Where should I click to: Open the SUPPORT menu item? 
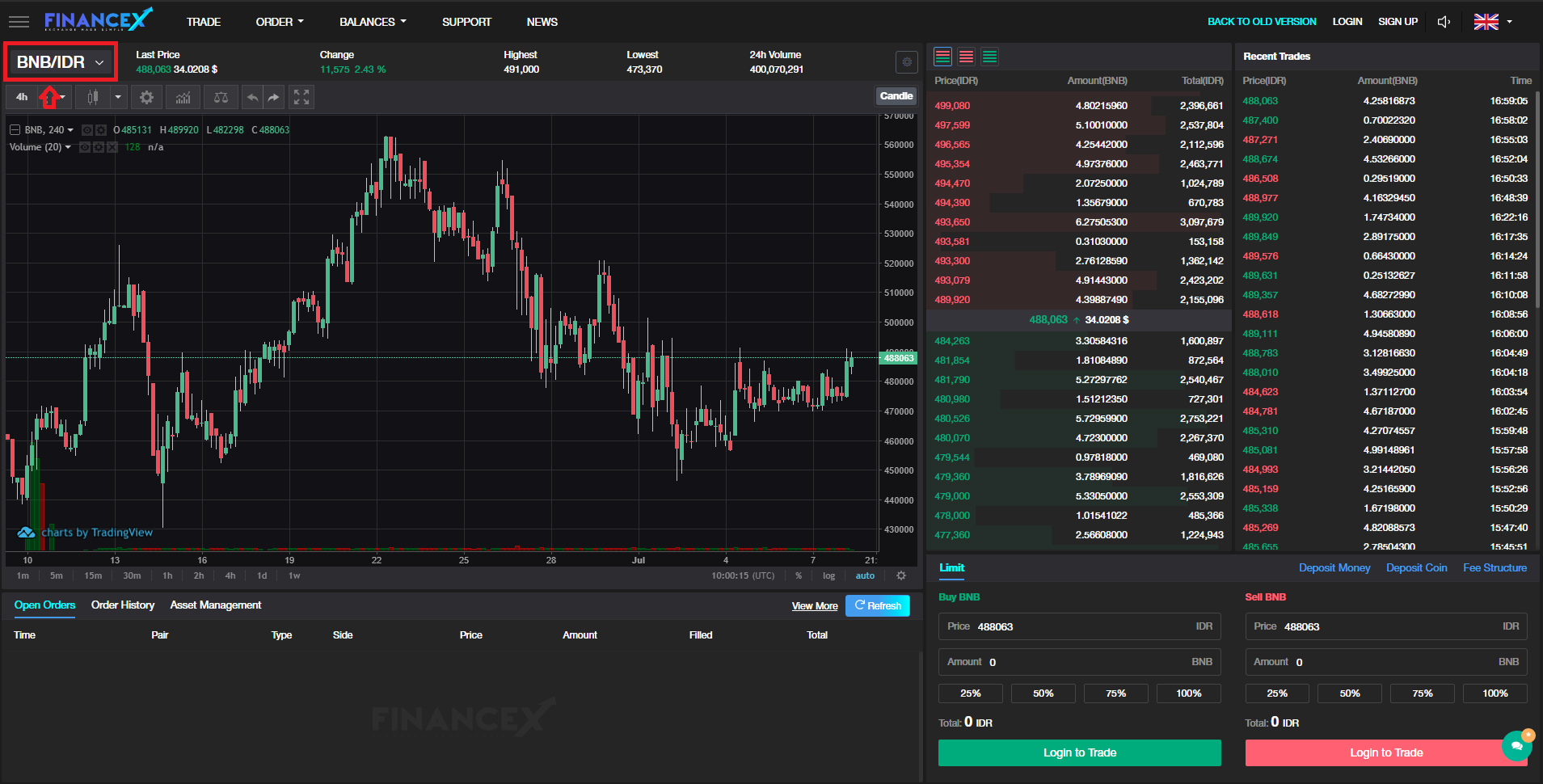466,22
